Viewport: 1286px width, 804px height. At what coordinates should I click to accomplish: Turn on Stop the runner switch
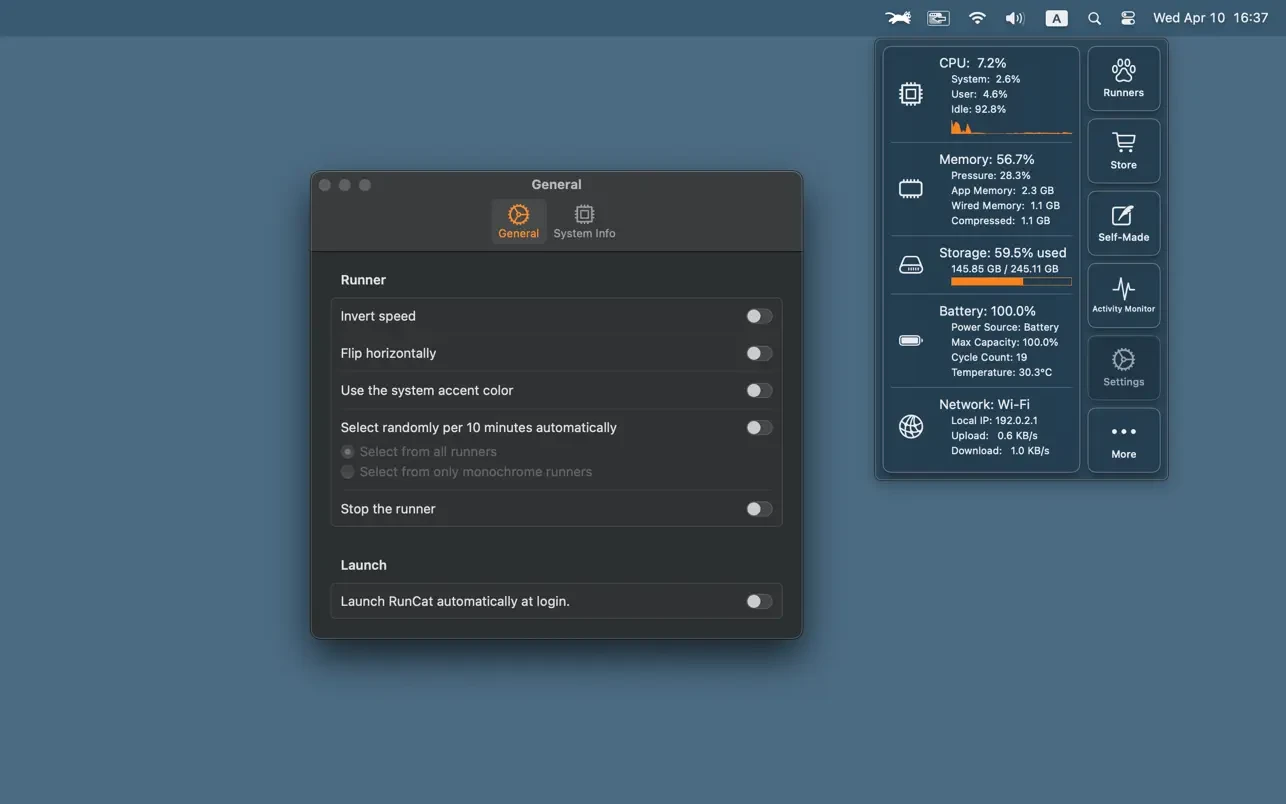(759, 509)
